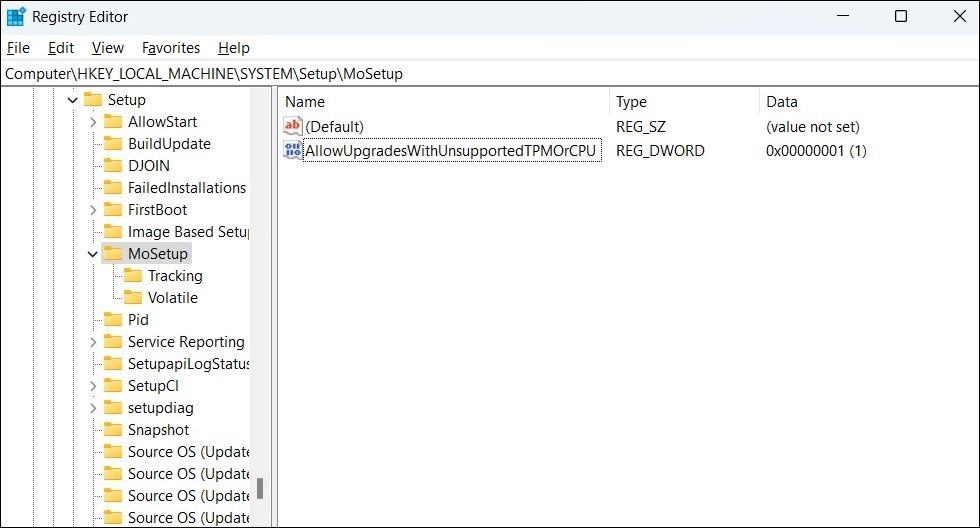Click the AllowStart folder icon
980x528 pixels.
[x=112, y=121]
